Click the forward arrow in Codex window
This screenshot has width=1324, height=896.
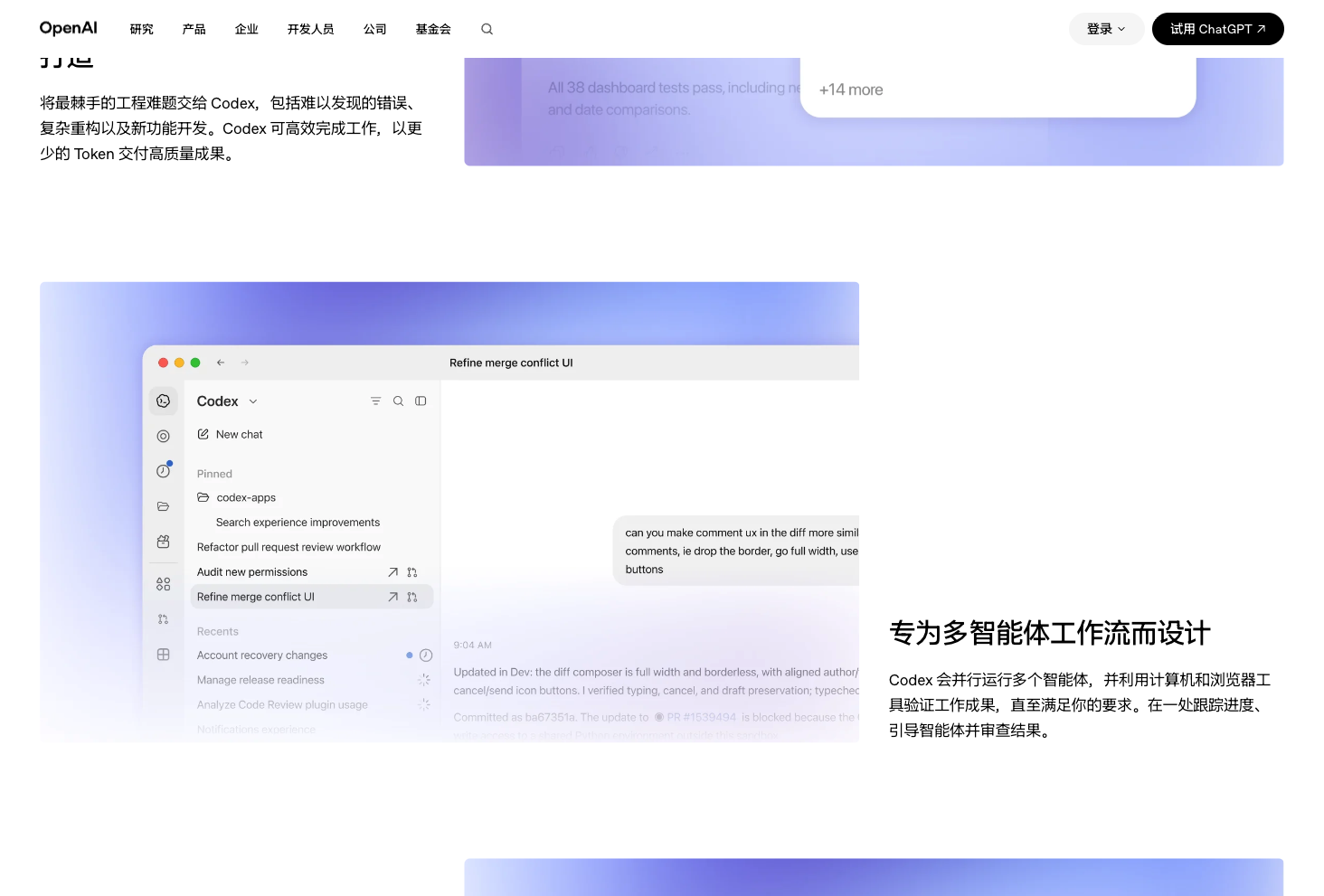click(x=244, y=363)
